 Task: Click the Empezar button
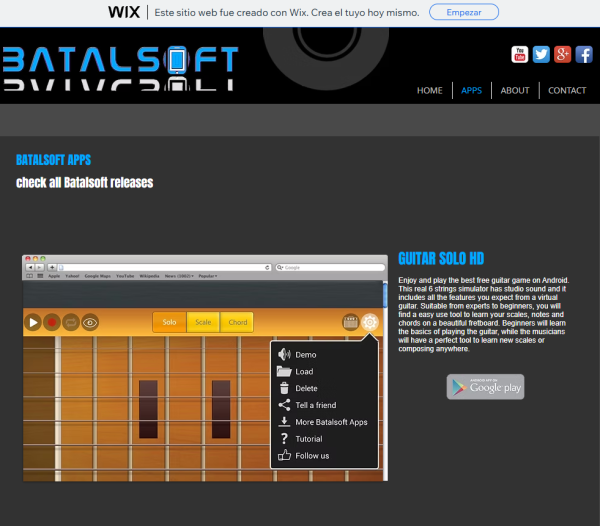[x=464, y=12]
